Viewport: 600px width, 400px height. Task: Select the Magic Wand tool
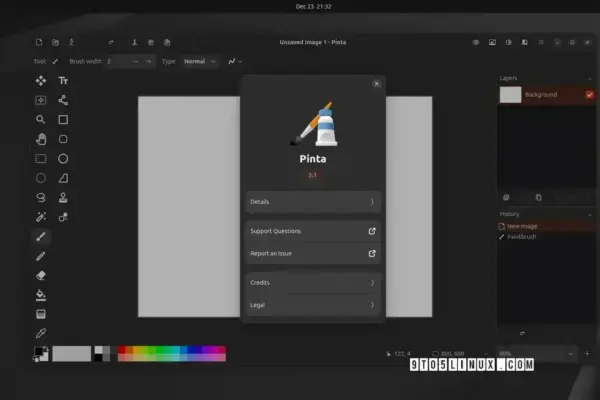(41, 217)
